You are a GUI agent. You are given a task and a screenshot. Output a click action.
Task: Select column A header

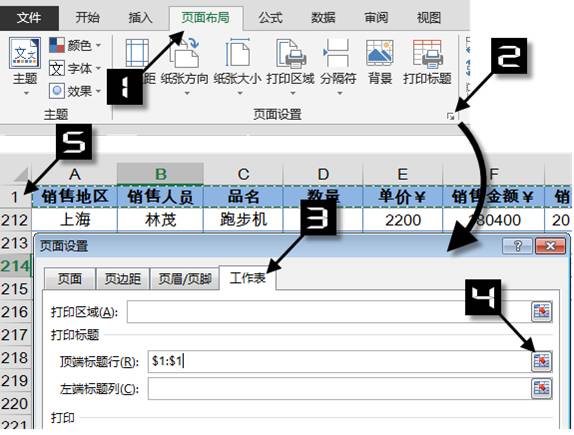[75, 174]
